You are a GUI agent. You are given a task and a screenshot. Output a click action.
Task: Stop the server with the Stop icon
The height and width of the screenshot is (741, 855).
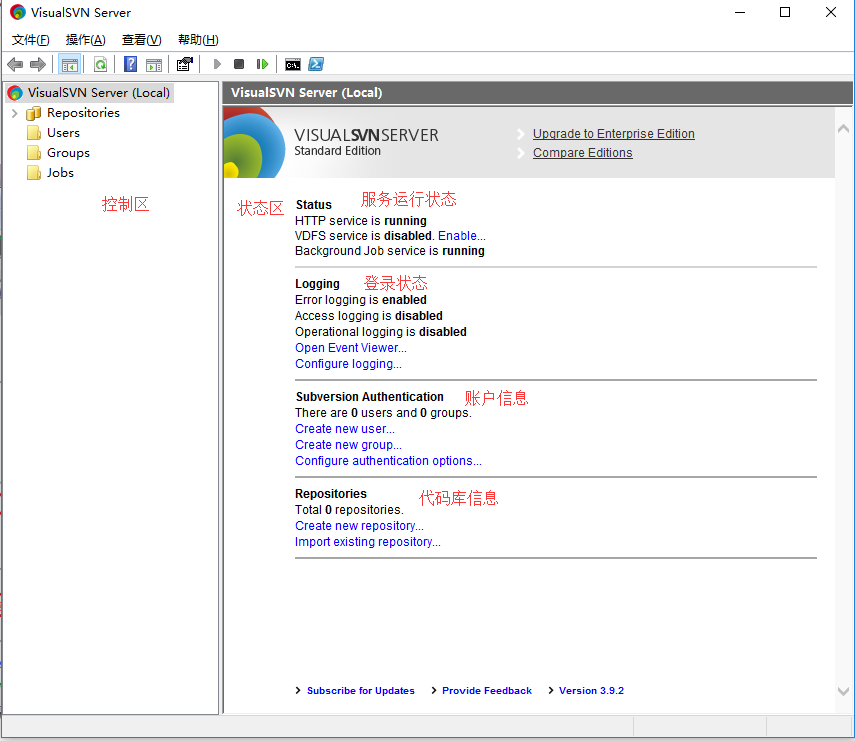coord(239,64)
